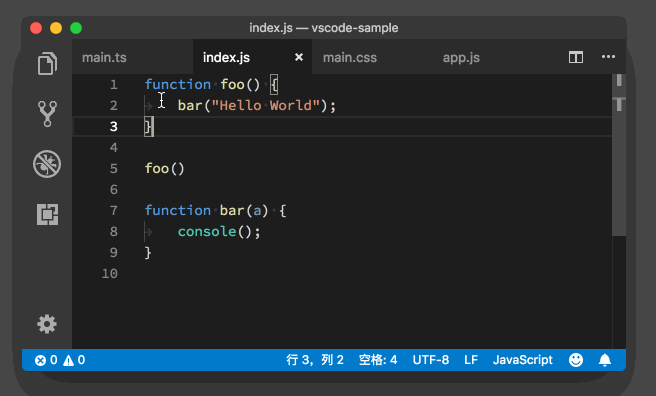Click the smiley feedback icon
The image size is (656, 396).
pos(576,360)
